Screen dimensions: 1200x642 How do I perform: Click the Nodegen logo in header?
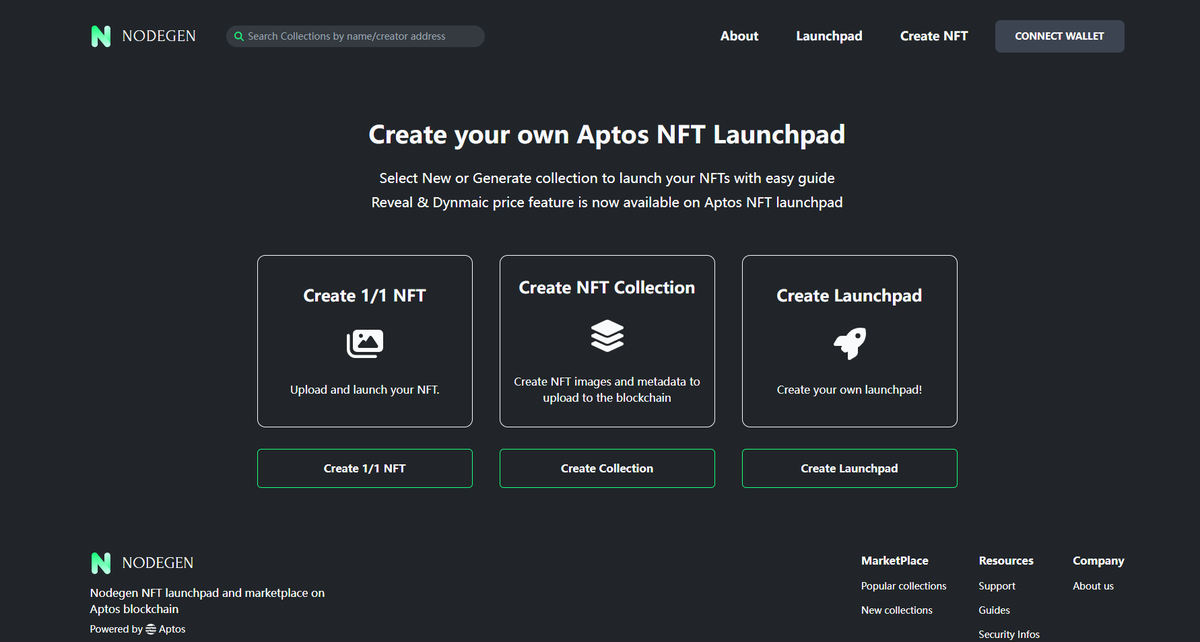pyautogui.click(x=143, y=36)
